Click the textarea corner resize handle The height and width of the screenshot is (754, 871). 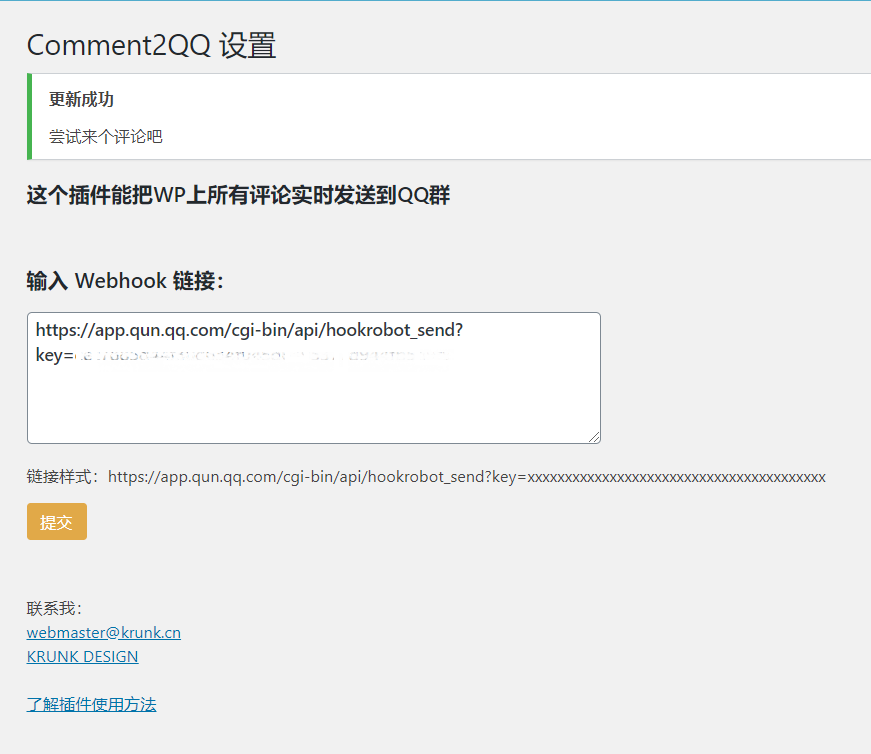click(594, 437)
